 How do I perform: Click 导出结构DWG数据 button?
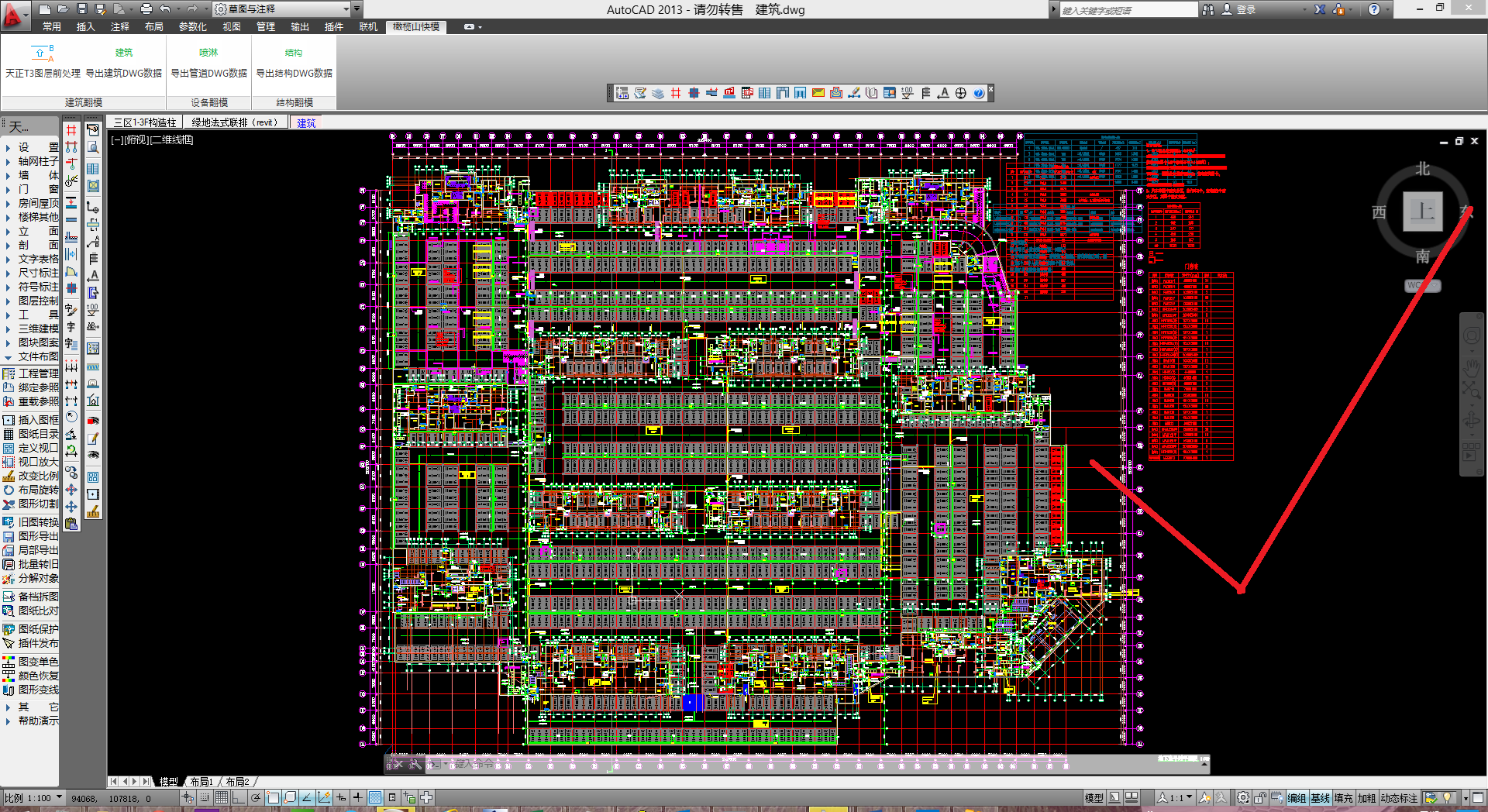pyautogui.click(x=294, y=63)
